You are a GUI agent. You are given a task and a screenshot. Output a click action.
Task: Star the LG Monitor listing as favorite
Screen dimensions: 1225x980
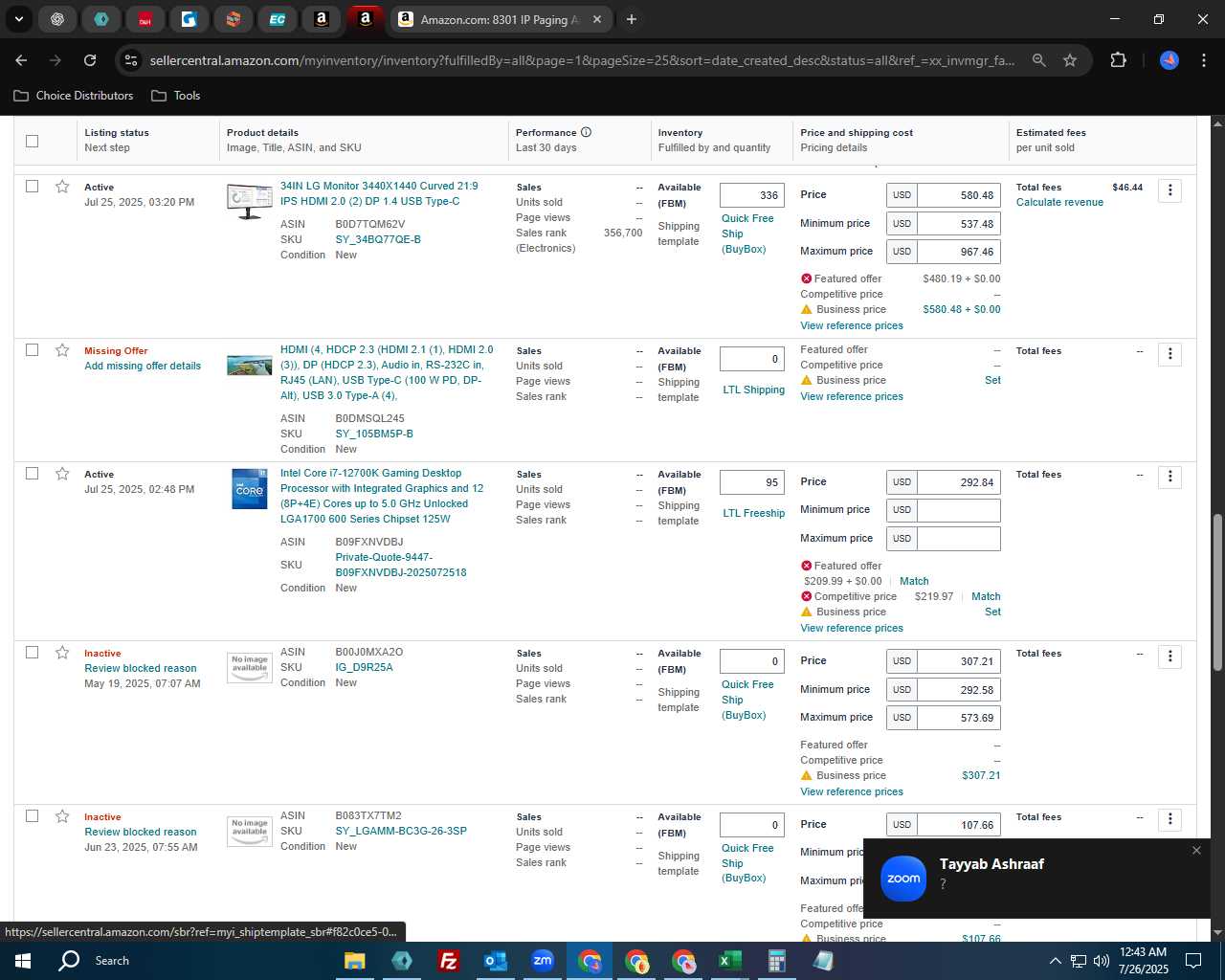(x=62, y=187)
